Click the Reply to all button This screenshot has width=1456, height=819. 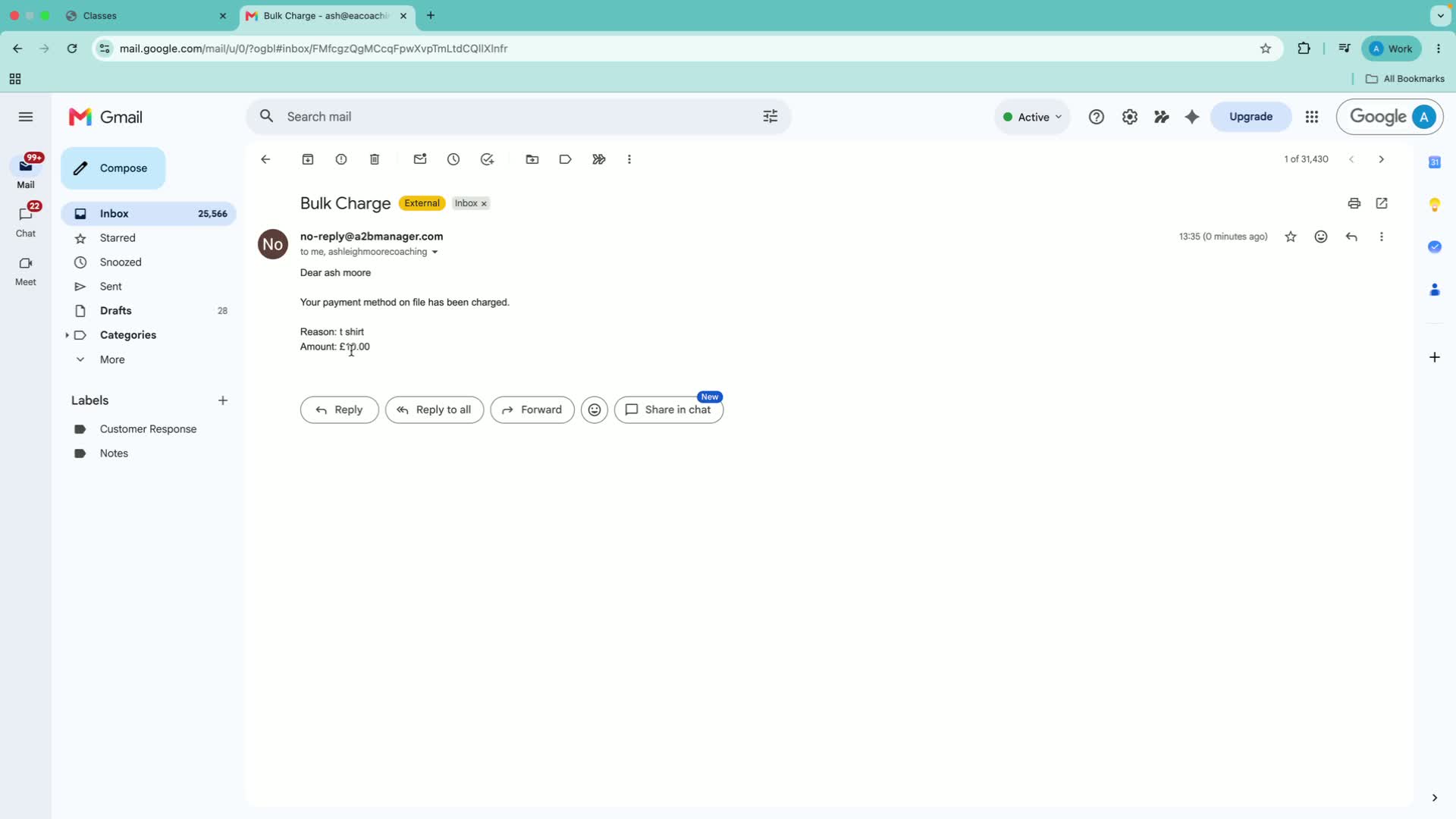[435, 409]
